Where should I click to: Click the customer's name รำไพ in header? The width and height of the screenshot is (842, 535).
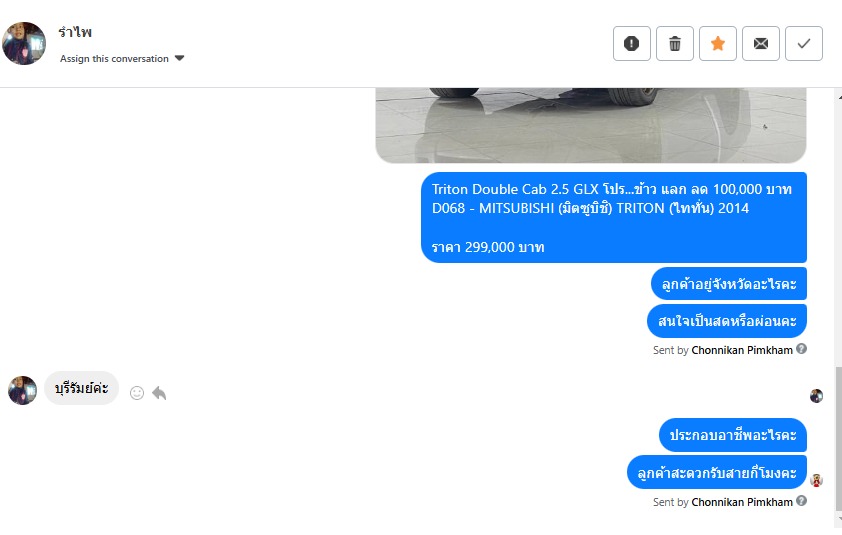pos(75,32)
